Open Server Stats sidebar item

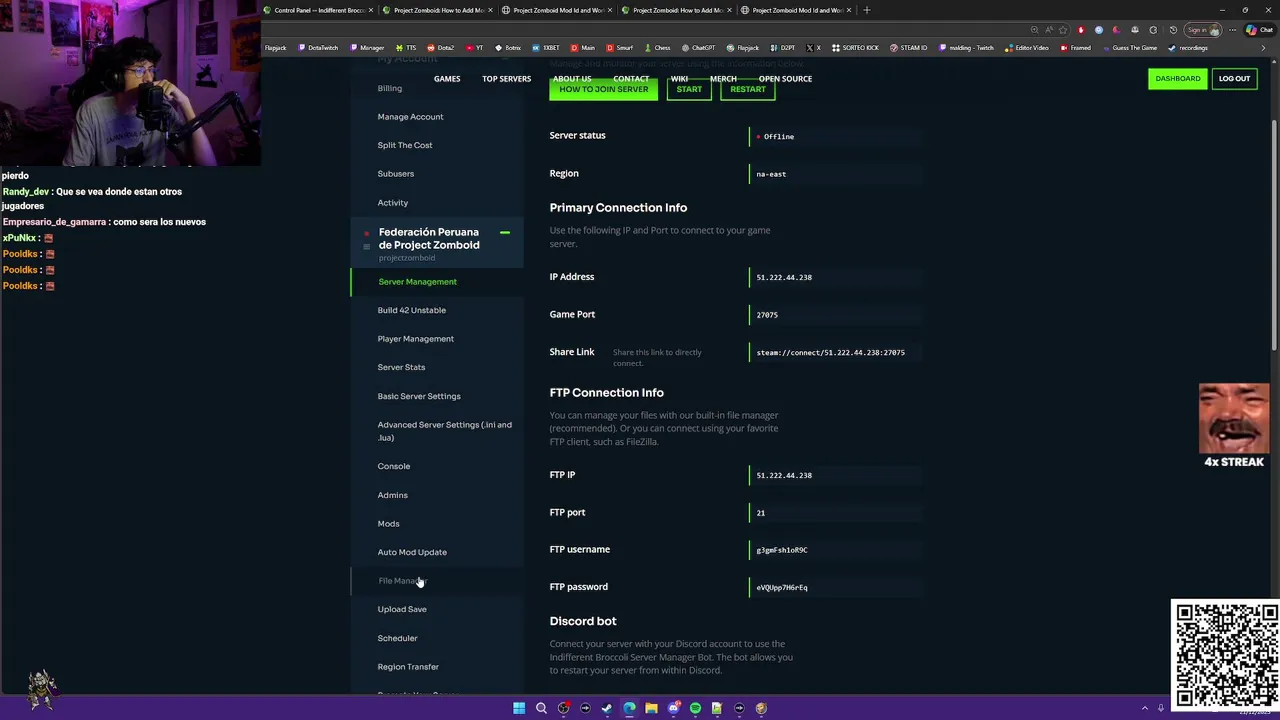coord(401,367)
